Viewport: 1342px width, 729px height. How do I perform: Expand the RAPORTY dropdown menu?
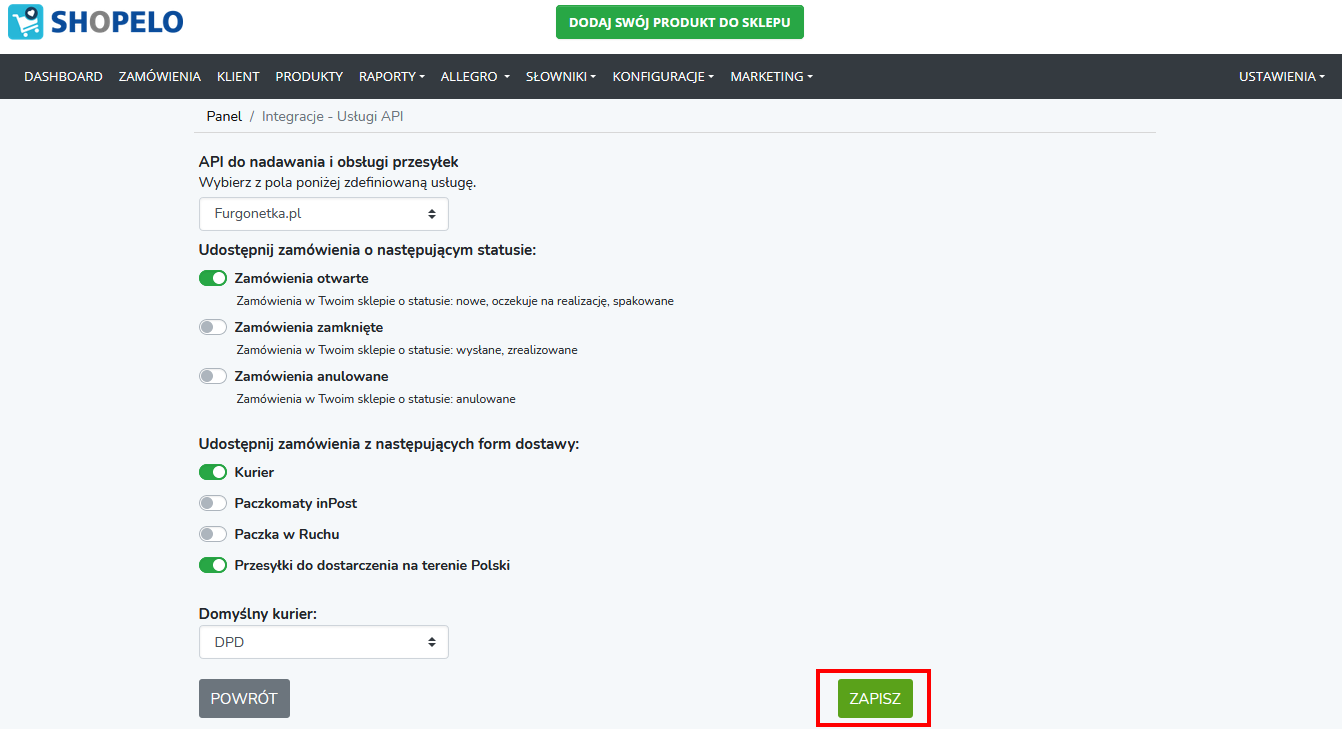[392, 76]
